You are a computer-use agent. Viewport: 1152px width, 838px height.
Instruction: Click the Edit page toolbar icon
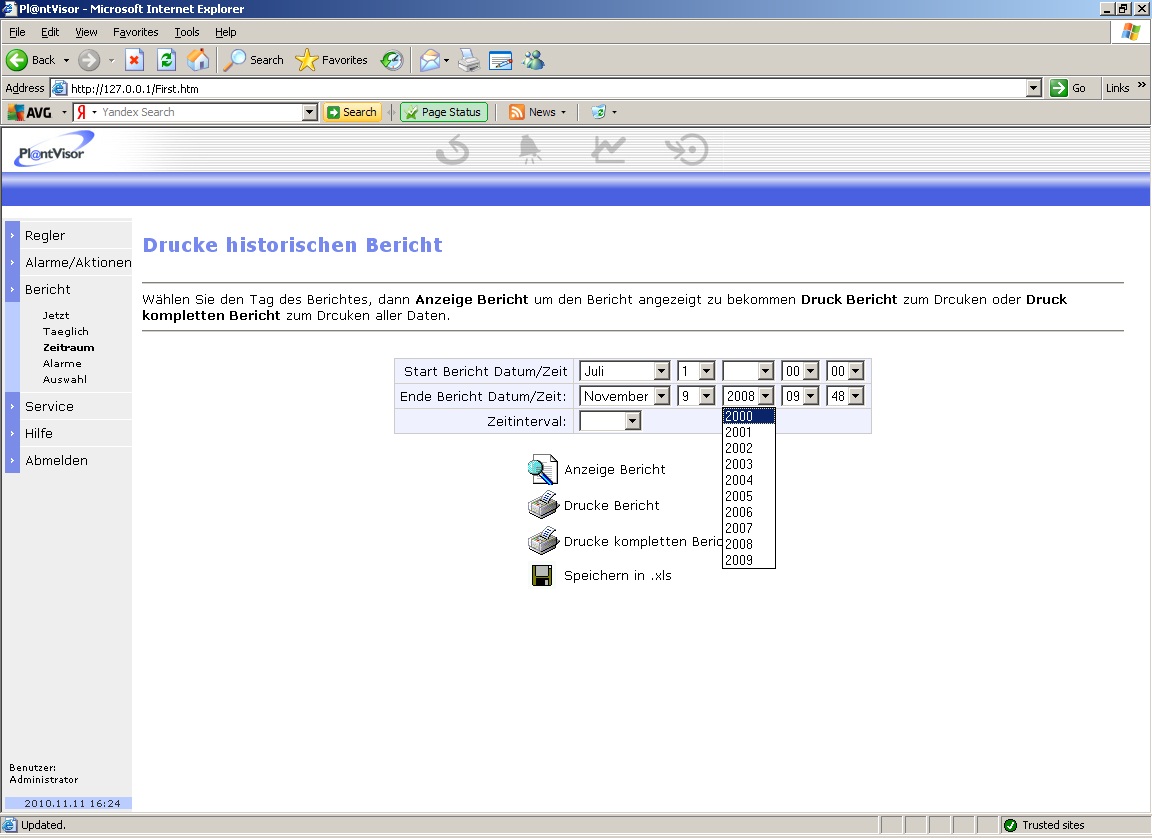coord(500,60)
